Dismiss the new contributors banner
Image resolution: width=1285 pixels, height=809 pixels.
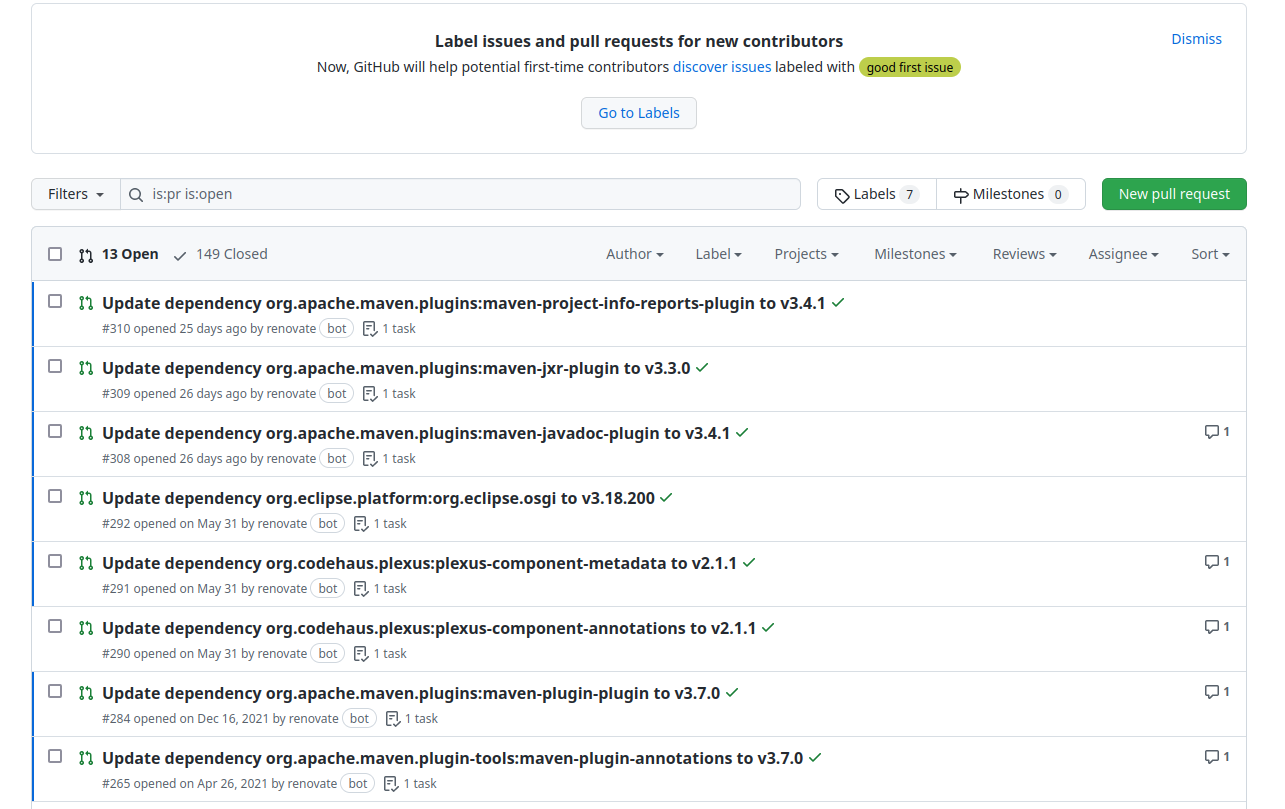click(1196, 39)
